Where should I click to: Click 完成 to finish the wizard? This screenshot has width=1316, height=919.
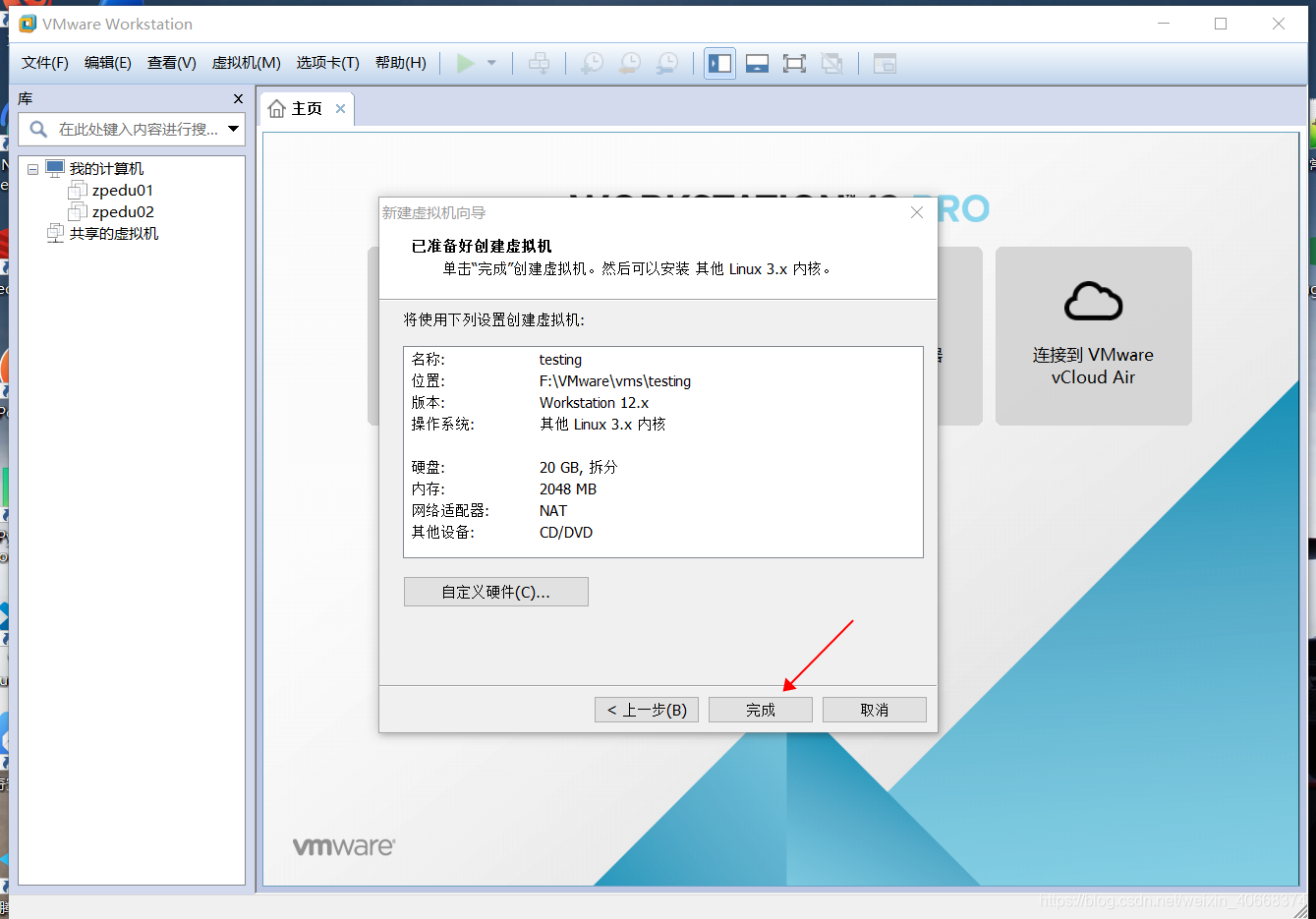point(761,710)
